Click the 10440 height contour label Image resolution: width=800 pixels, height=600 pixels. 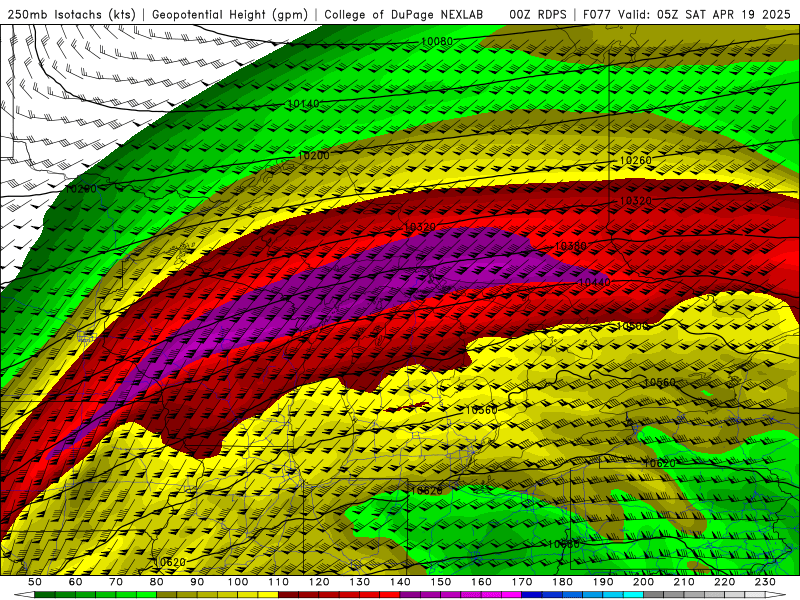click(x=594, y=282)
